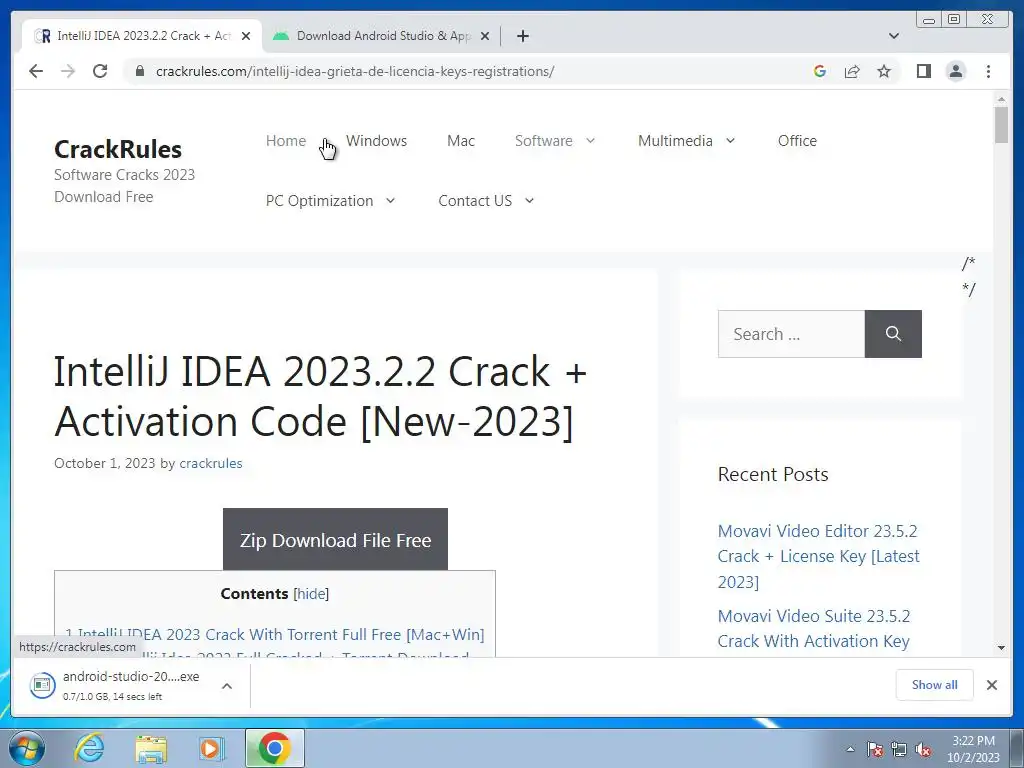
Task: Open the Chrome profile avatar
Action: tap(955, 71)
